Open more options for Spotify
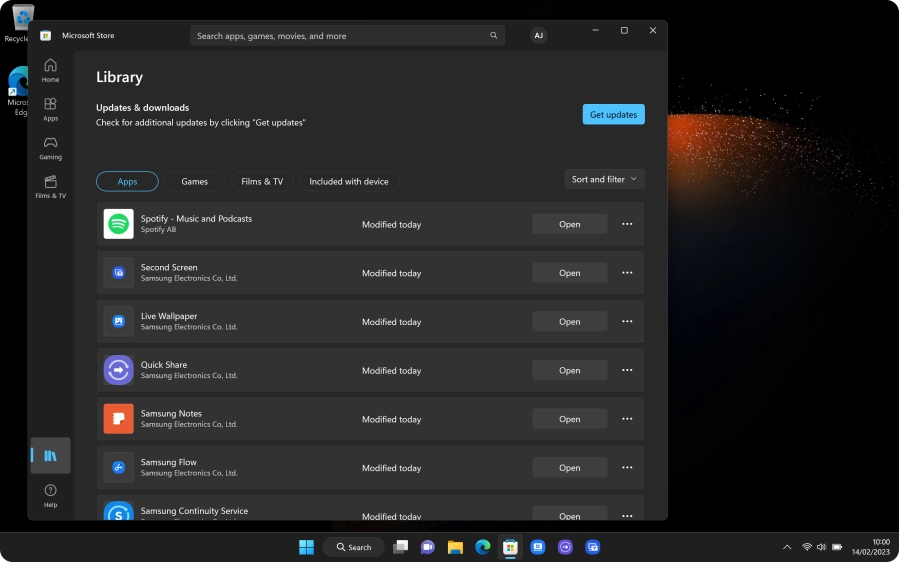Screen dimensions: 899x562 [x=627, y=224]
